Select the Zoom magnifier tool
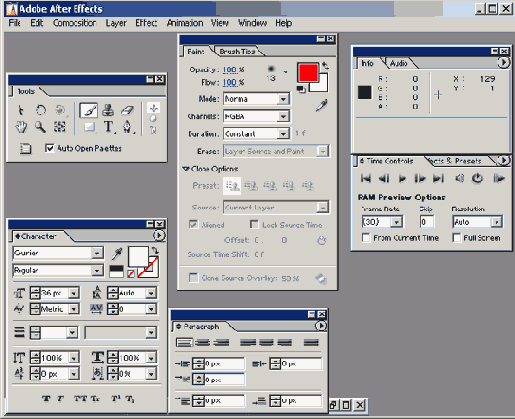Image resolution: width=515 pixels, height=419 pixels. pos(40,127)
